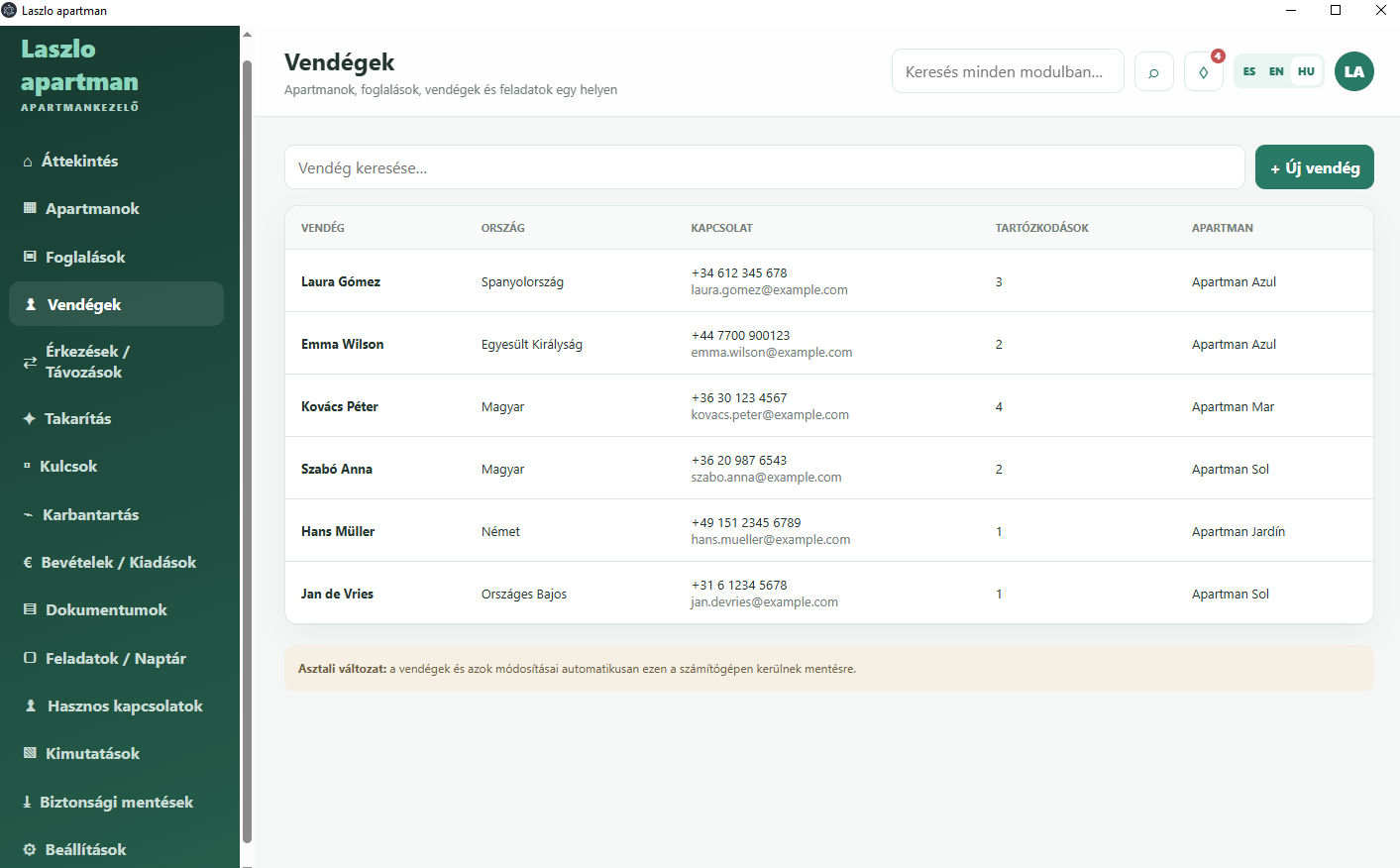This screenshot has width=1400, height=868.
Task: Select guest Jan de Vries
Action: pos(337,594)
